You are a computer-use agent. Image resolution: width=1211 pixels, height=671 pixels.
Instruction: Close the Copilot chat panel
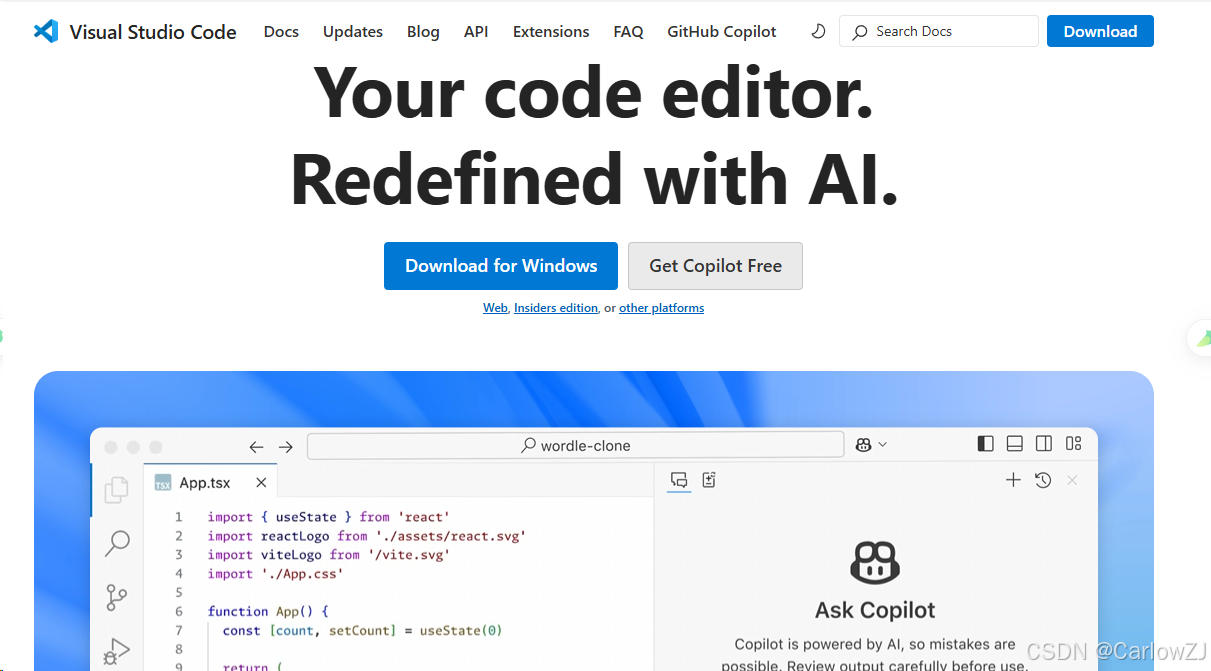1072,481
